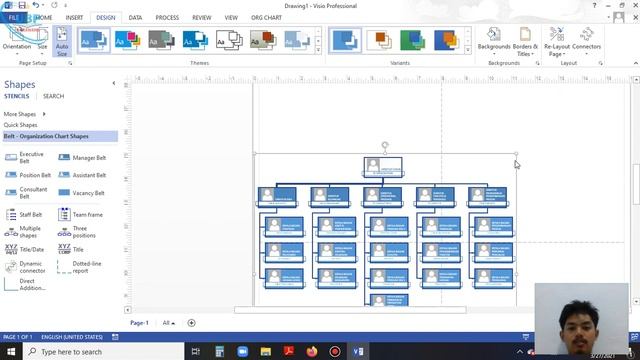Screen dimensions: 640x360
Task: Select the Direct Addition shape
Action: coord(24,284)
